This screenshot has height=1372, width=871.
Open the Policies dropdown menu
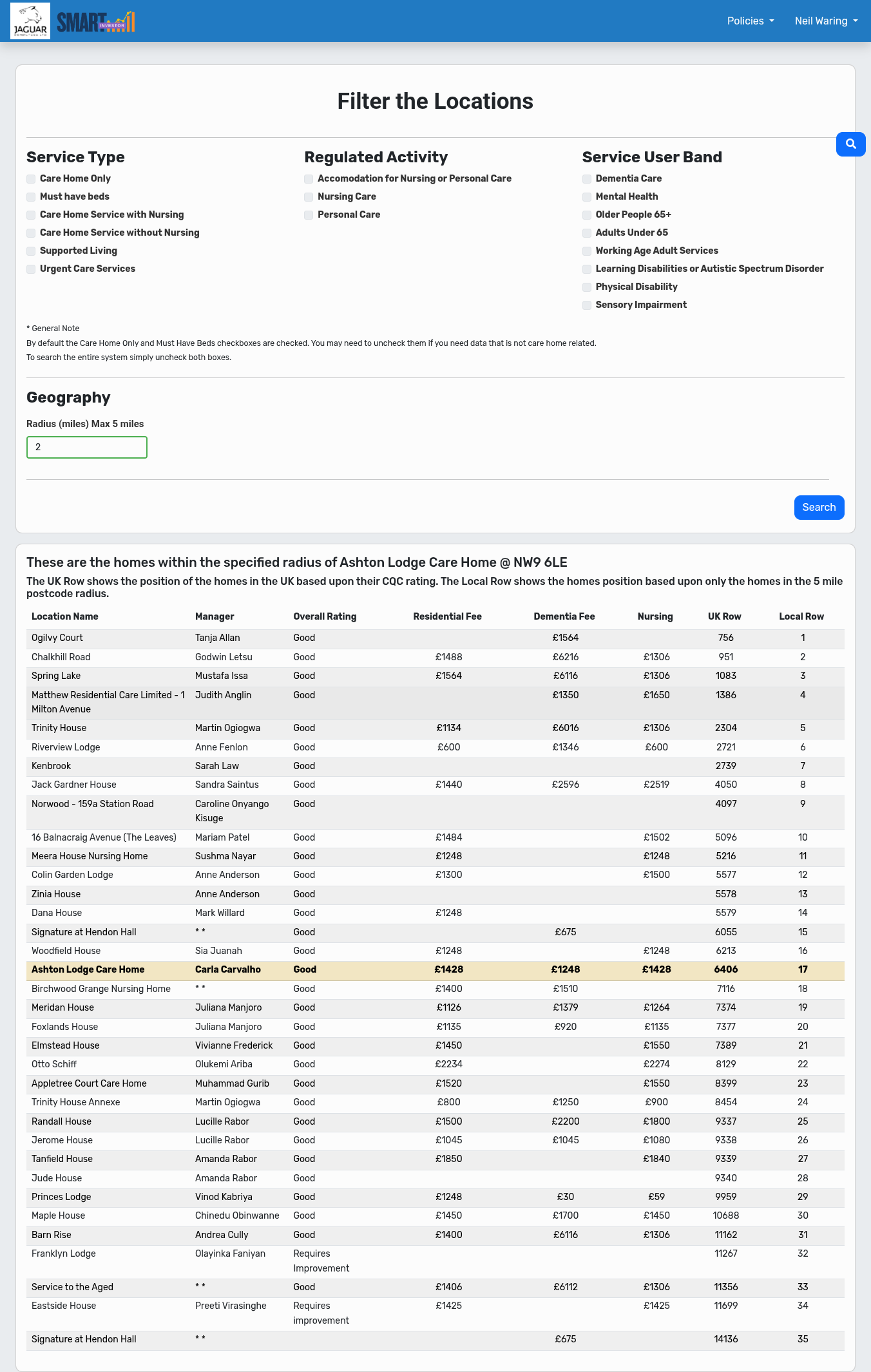coord(751,21)
